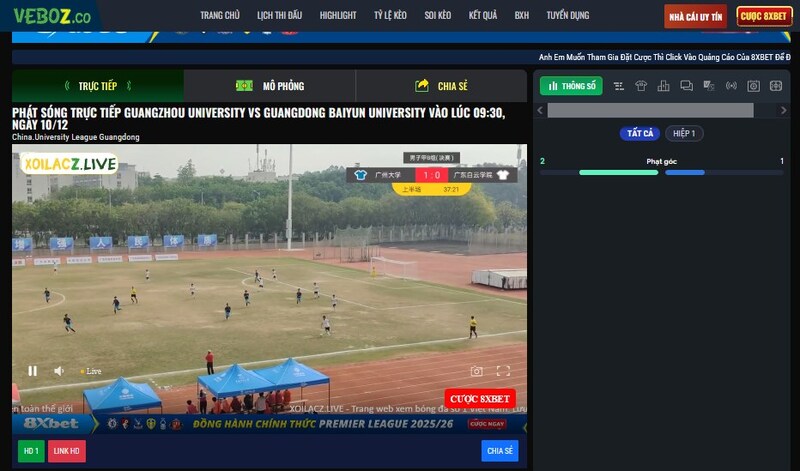The height and width of the screenshot is (471, 800).
Task: Switch to the MÔ PHỎNG tab
Action: tap(270, 86)
